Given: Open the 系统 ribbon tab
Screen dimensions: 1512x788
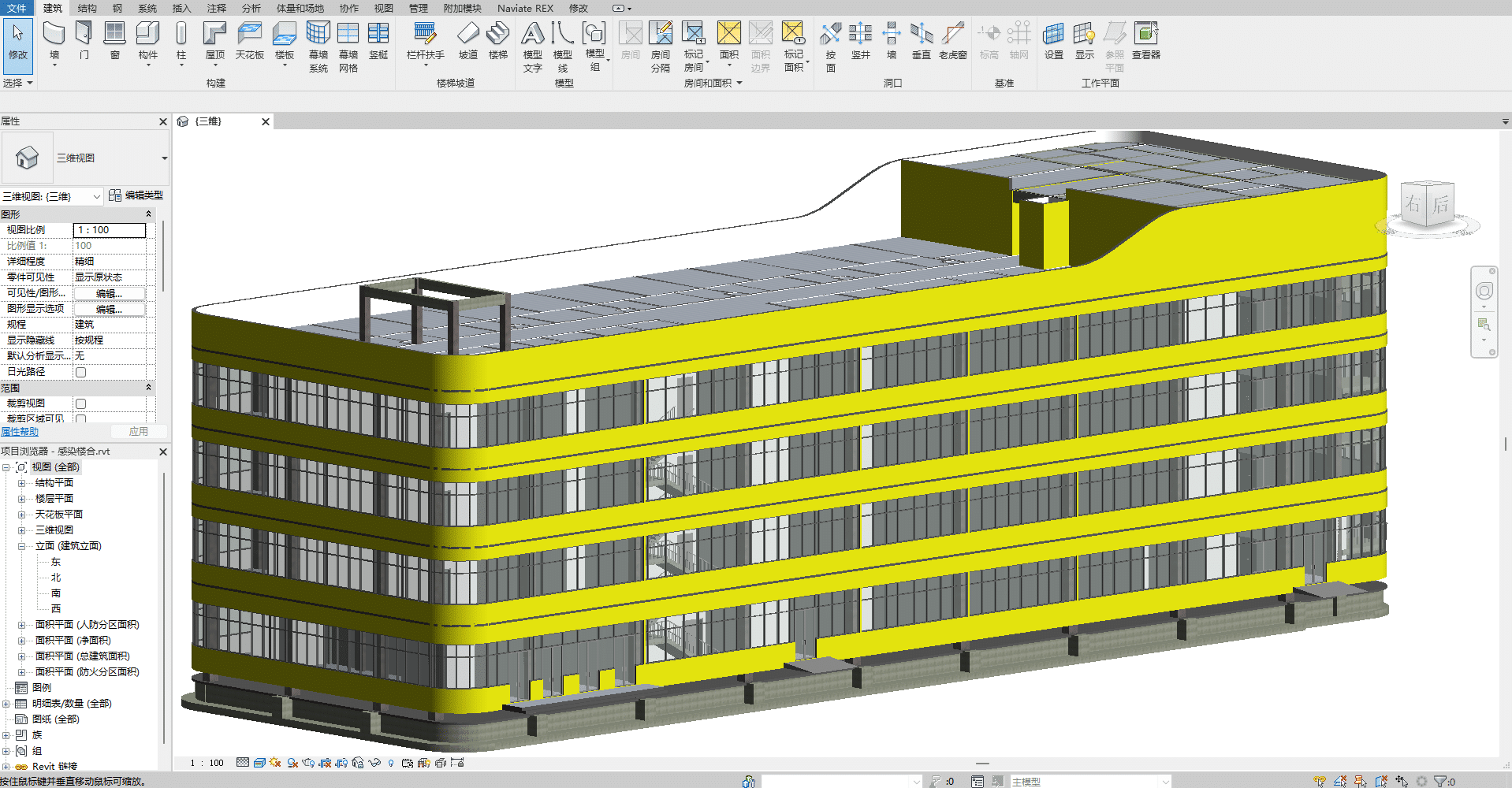Looking at the screenshot, I should pos(147,9).
